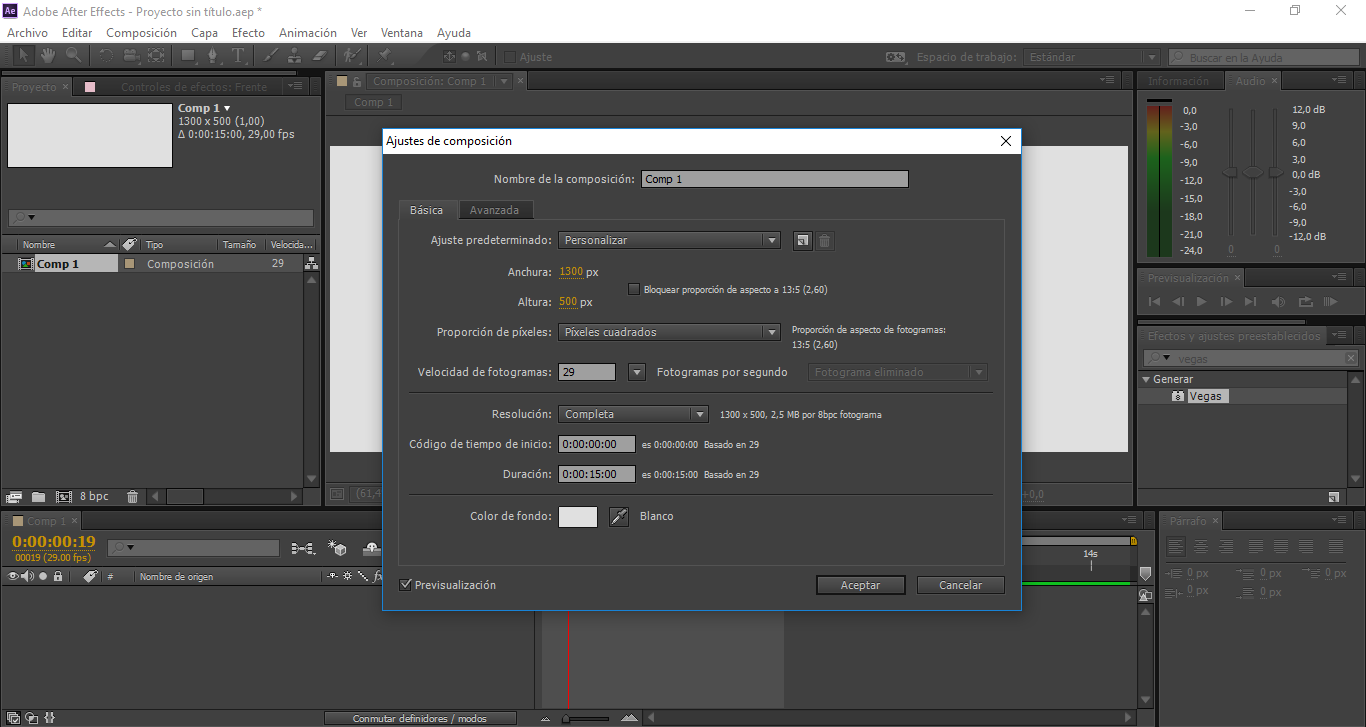This screenshot has height=727, width=1366.
Task: Click the Color de fondo swatch
Action: point(578,516)
